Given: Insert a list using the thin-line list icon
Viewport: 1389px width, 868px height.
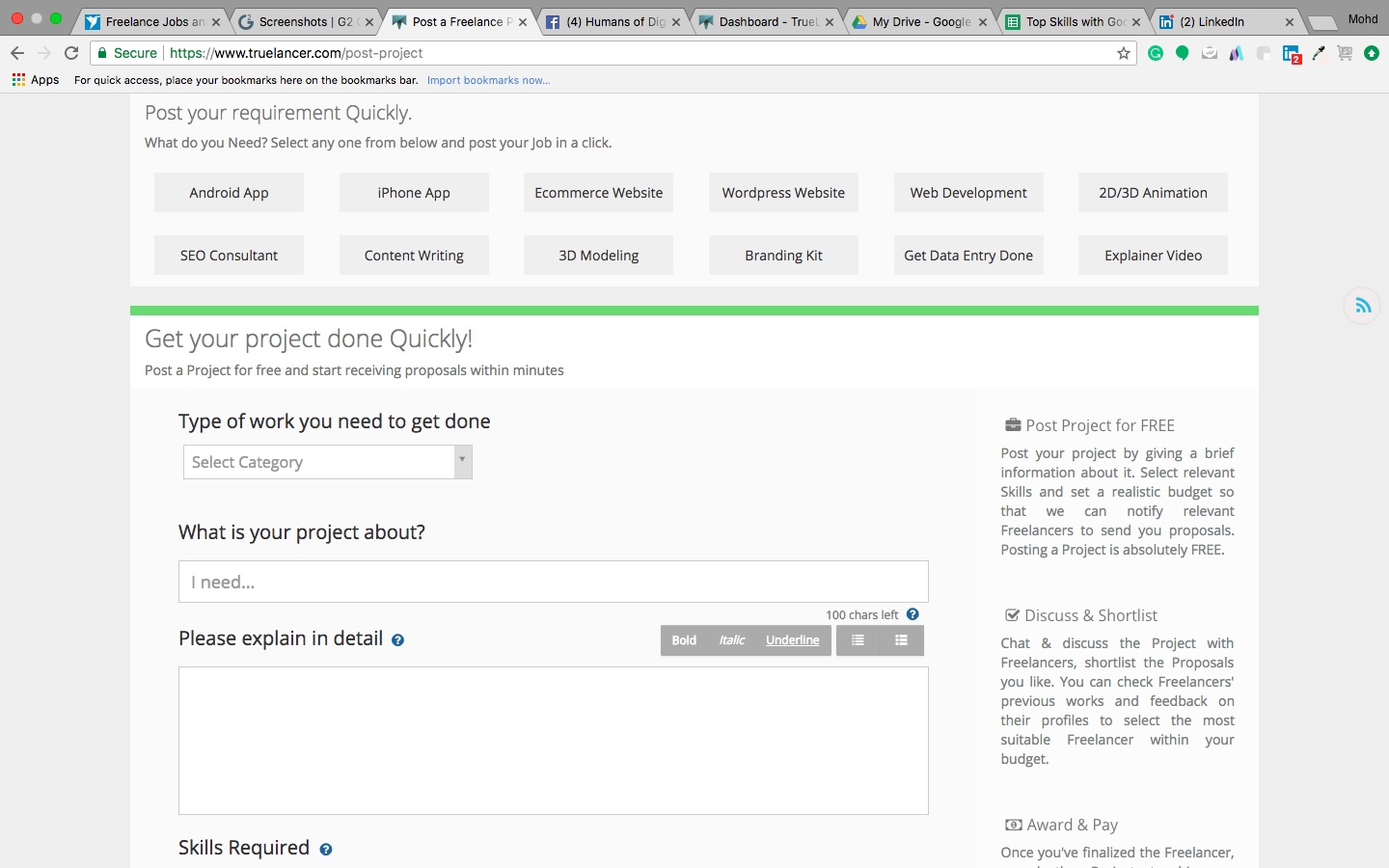Looking at the screenshot, I should pyautogui.click(x=858, y=640).
